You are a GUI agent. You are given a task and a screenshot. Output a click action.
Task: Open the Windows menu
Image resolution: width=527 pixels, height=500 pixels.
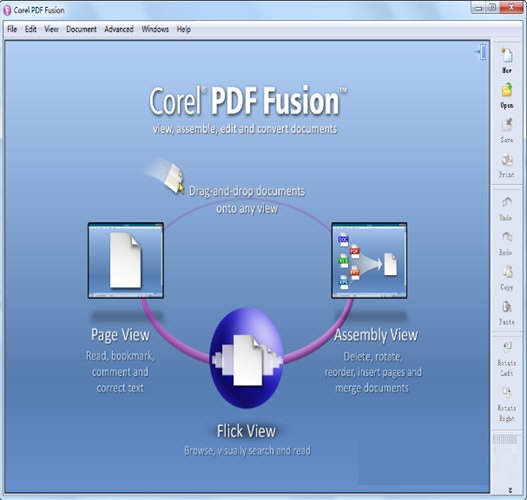pos(155,29)
